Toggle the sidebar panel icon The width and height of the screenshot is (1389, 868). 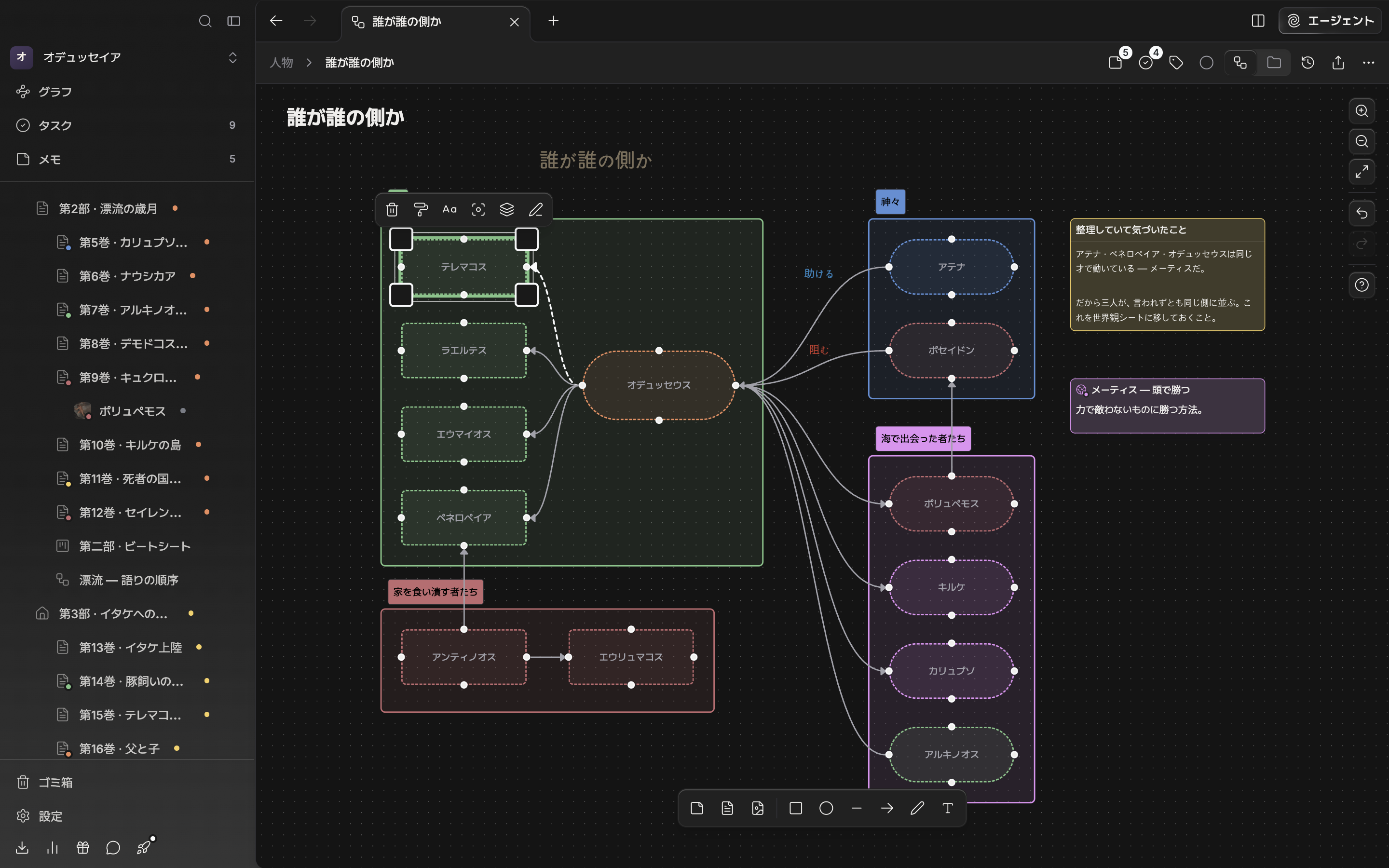(233, 21)
